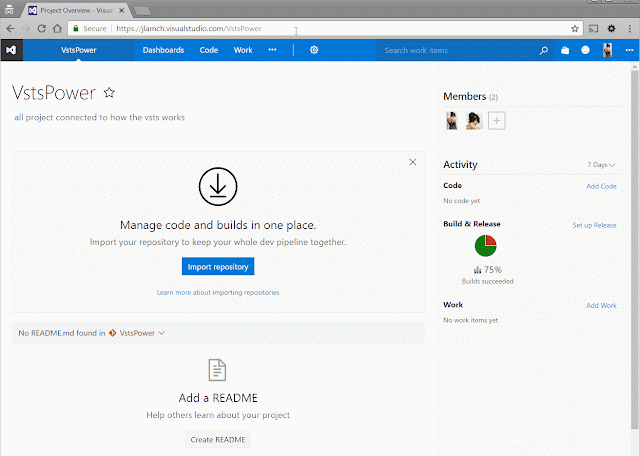Click the cast icon in the browser toolbar
This screenshot has height=456, width=640.
pyautogui.click(x=593, y=29)
